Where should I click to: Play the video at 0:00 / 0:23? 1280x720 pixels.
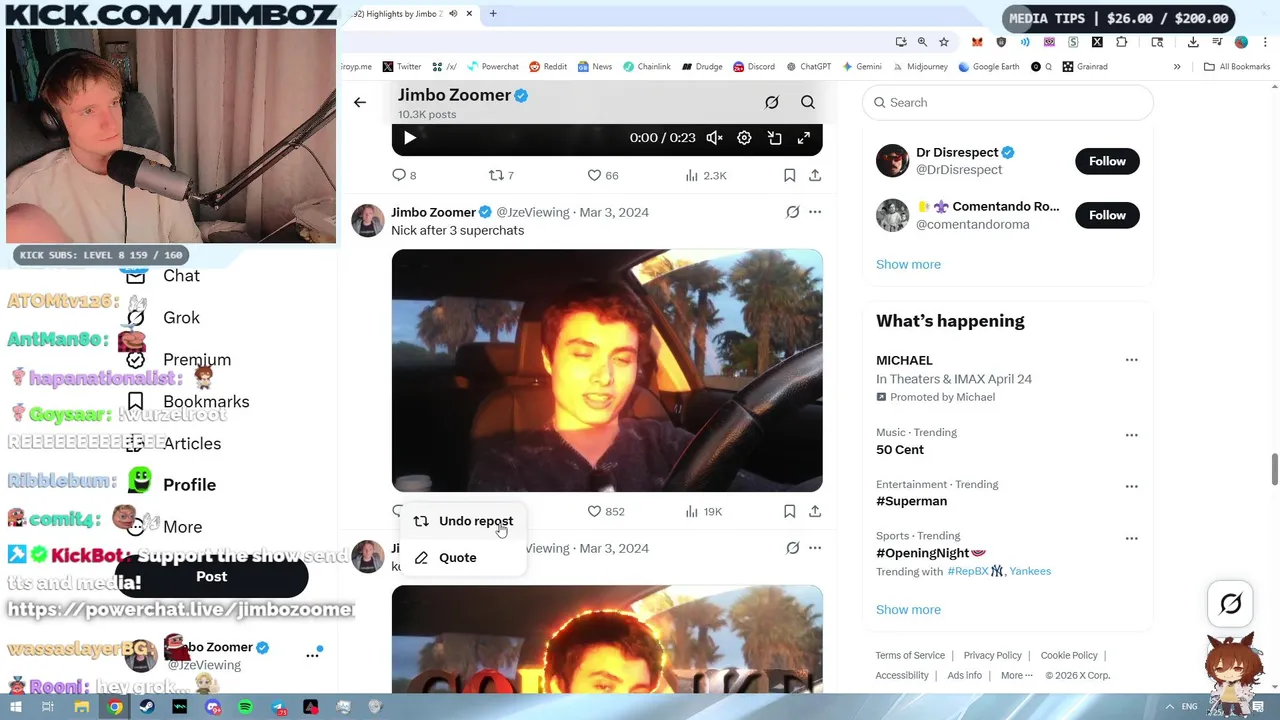tap(409, 138)
